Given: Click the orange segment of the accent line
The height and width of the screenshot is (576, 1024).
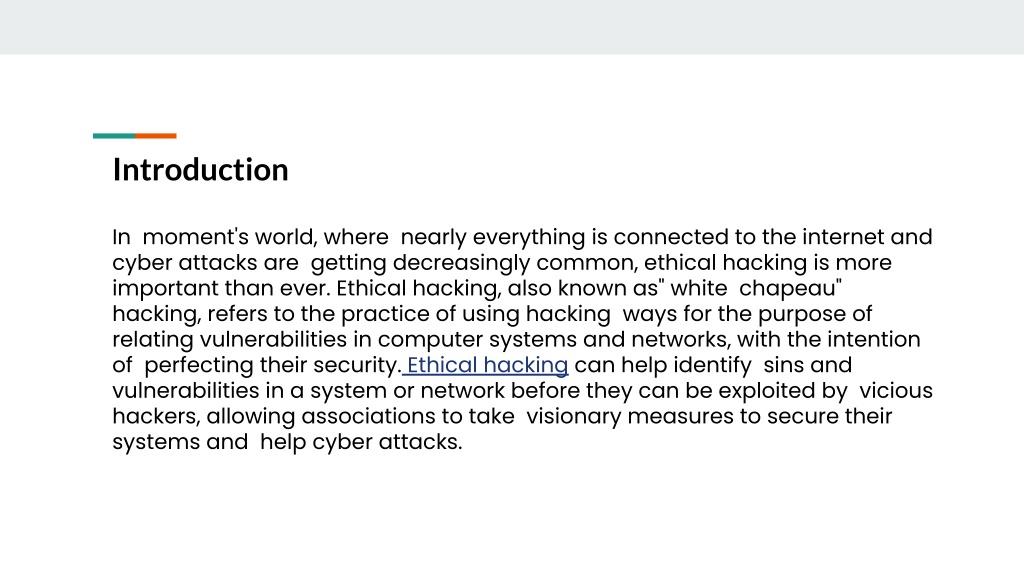Looking at the screenshot, I should pyautogui.click(x=155, y=136).
